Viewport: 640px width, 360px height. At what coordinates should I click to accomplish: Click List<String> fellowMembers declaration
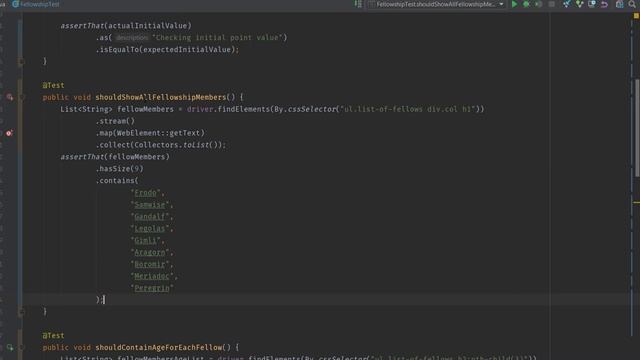pyautogui.click(x=117, y=109)
